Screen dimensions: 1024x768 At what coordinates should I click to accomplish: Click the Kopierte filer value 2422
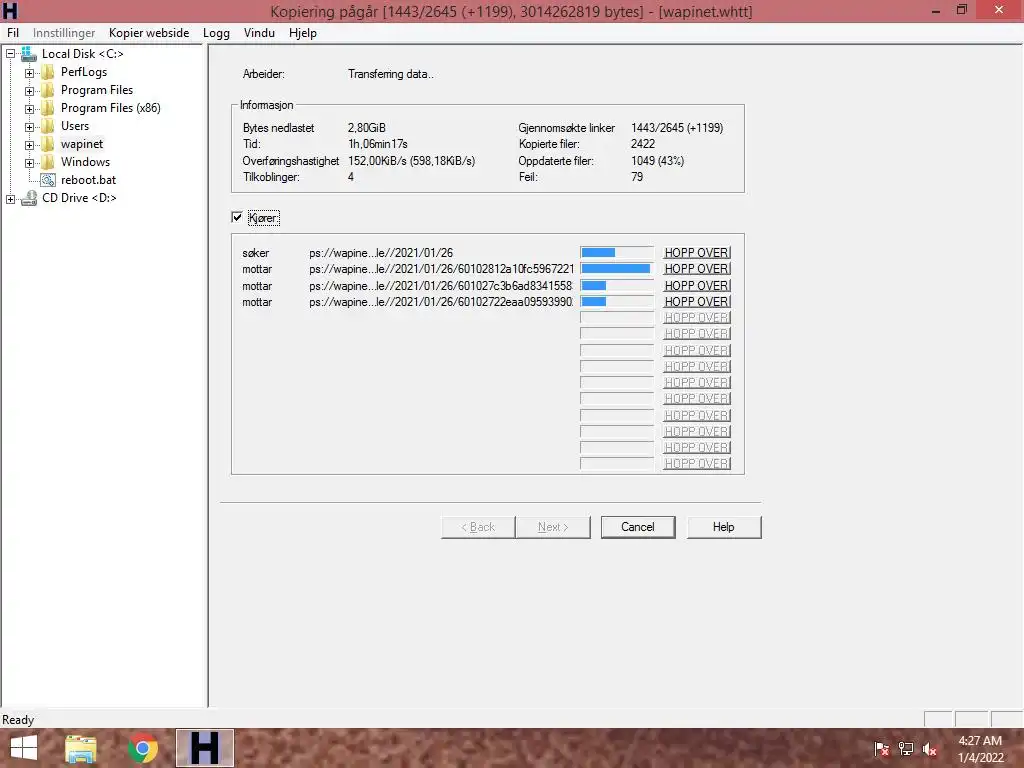click(x=643, y=144)
